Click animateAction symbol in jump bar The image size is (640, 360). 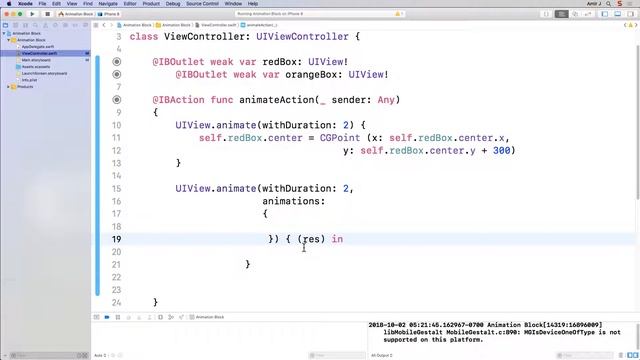[259, 25]
